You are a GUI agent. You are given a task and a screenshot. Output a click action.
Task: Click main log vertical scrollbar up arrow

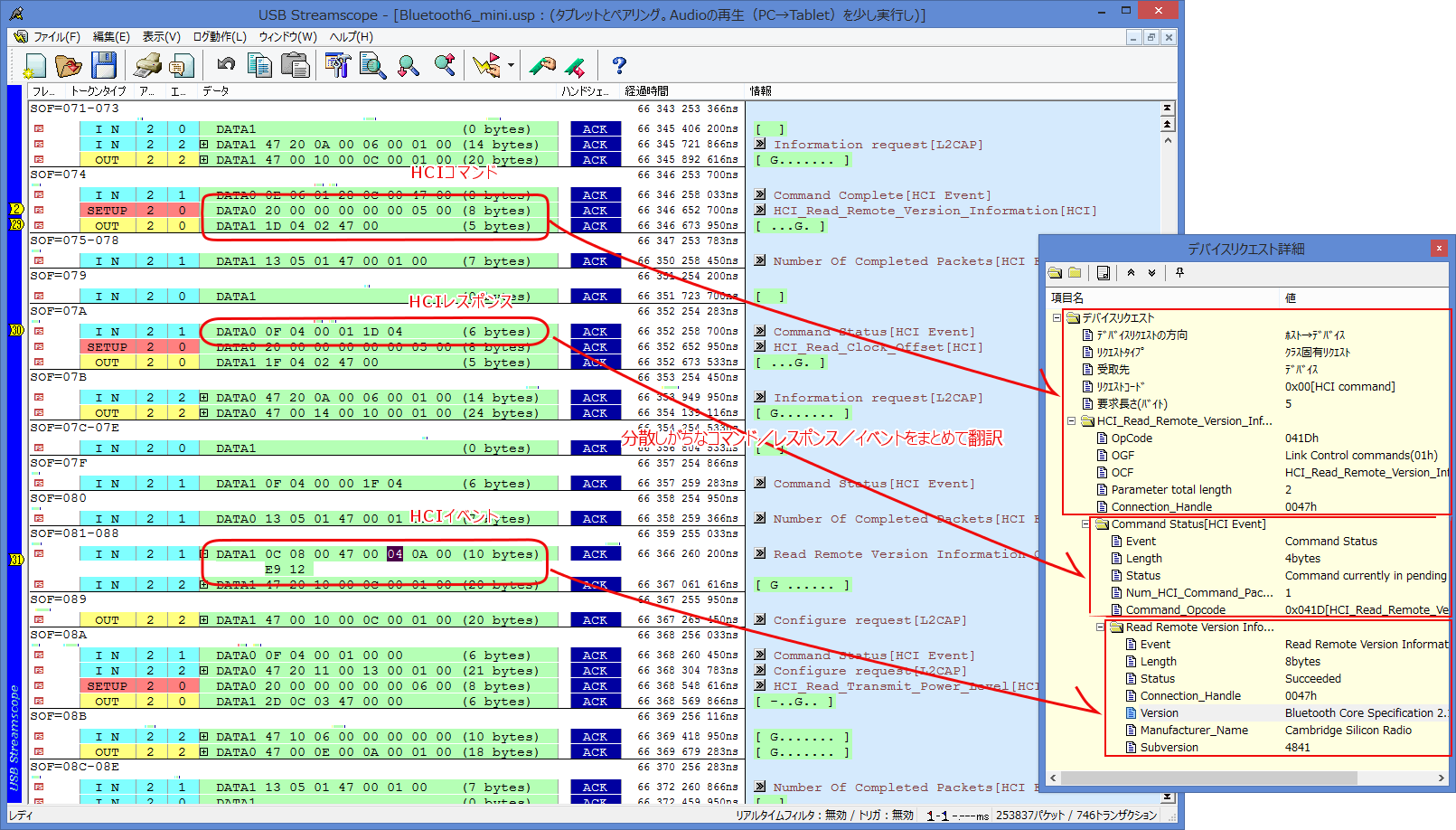[x=1168, y=140]
